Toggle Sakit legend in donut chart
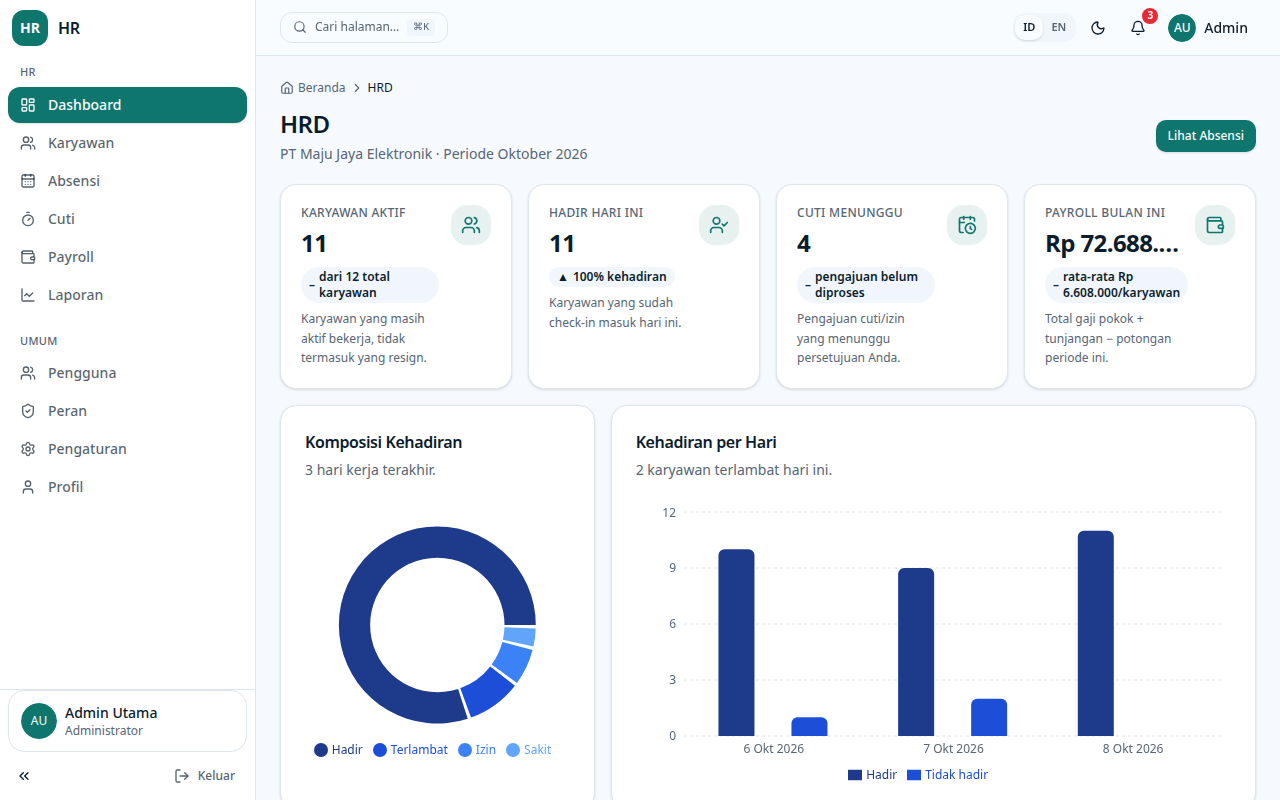 pos(529,750)
